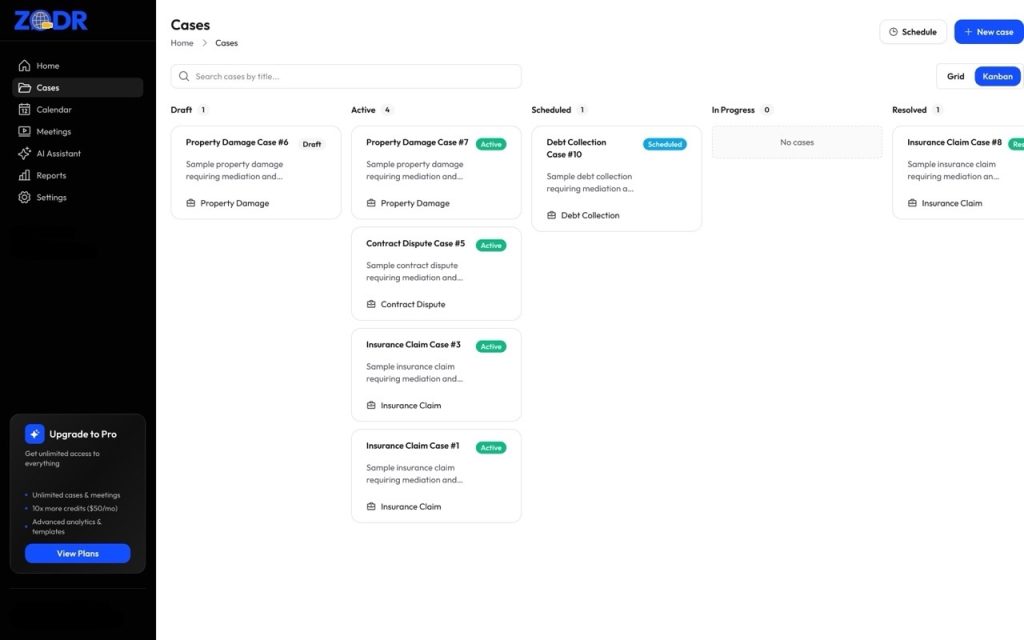Click the Reports bar chart icon
Image resolution: width=1024 pixels, height=640 pixels.
click(25, 176)
